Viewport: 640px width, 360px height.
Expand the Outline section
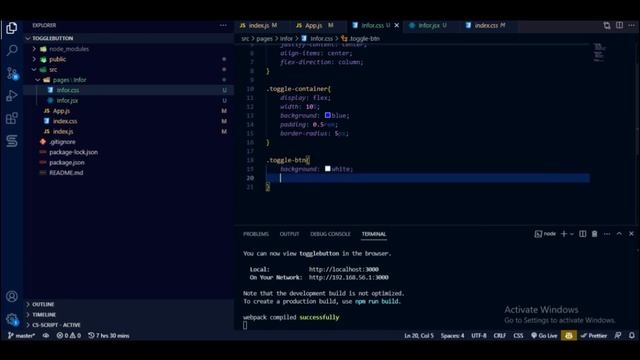130,304
